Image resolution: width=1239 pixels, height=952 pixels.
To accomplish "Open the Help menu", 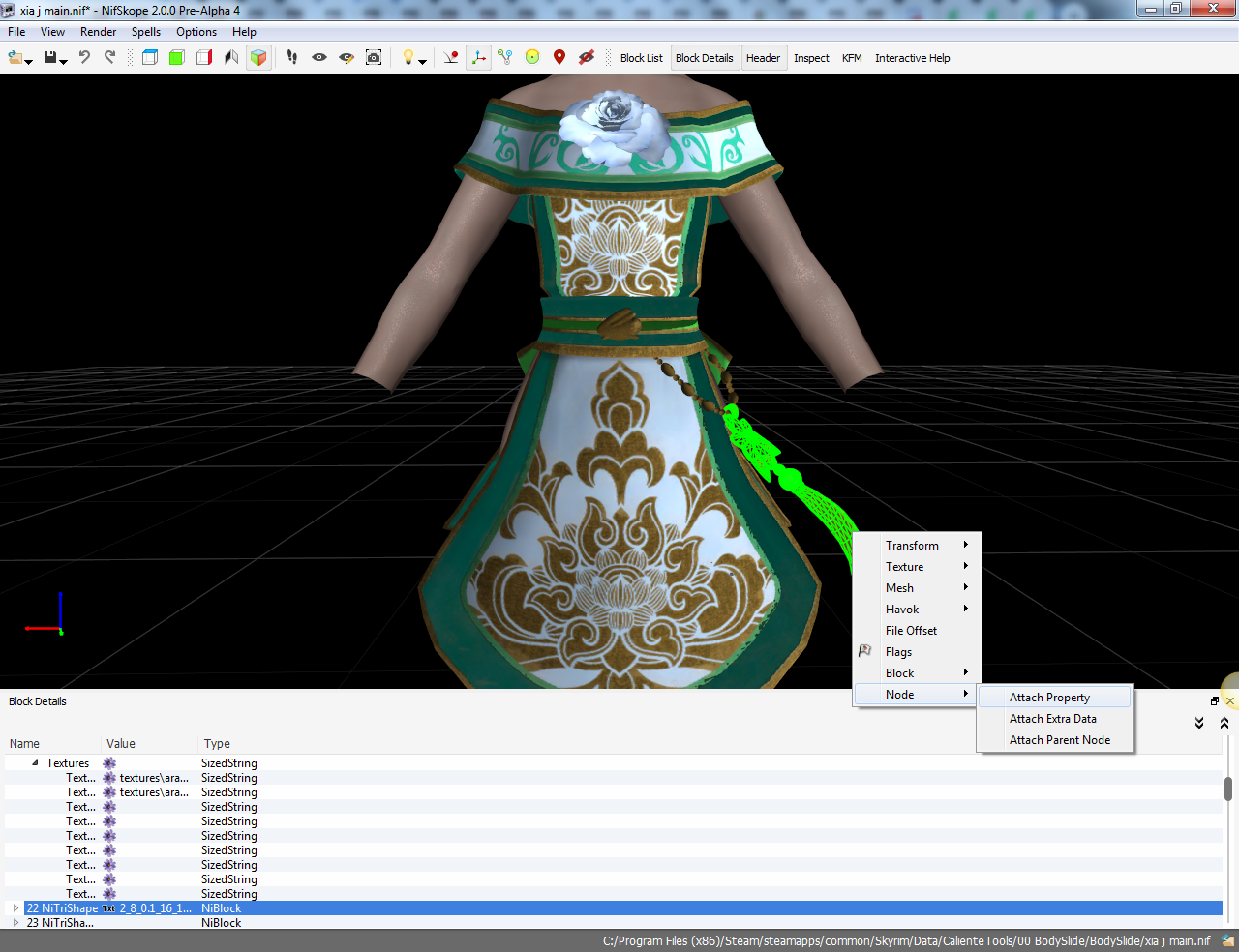I will click(244, 32).
